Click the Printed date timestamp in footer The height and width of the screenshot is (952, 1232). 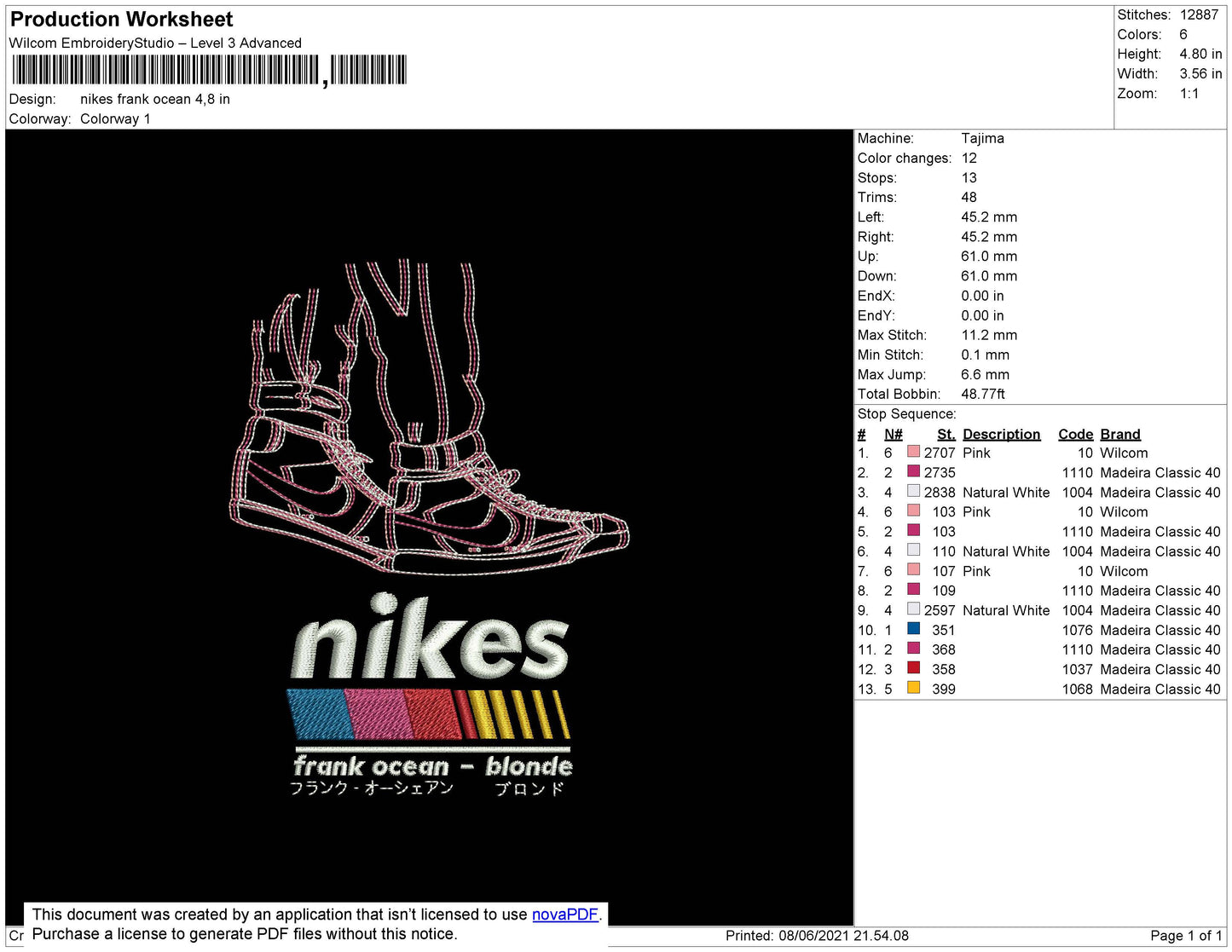(x=817, y=936)
